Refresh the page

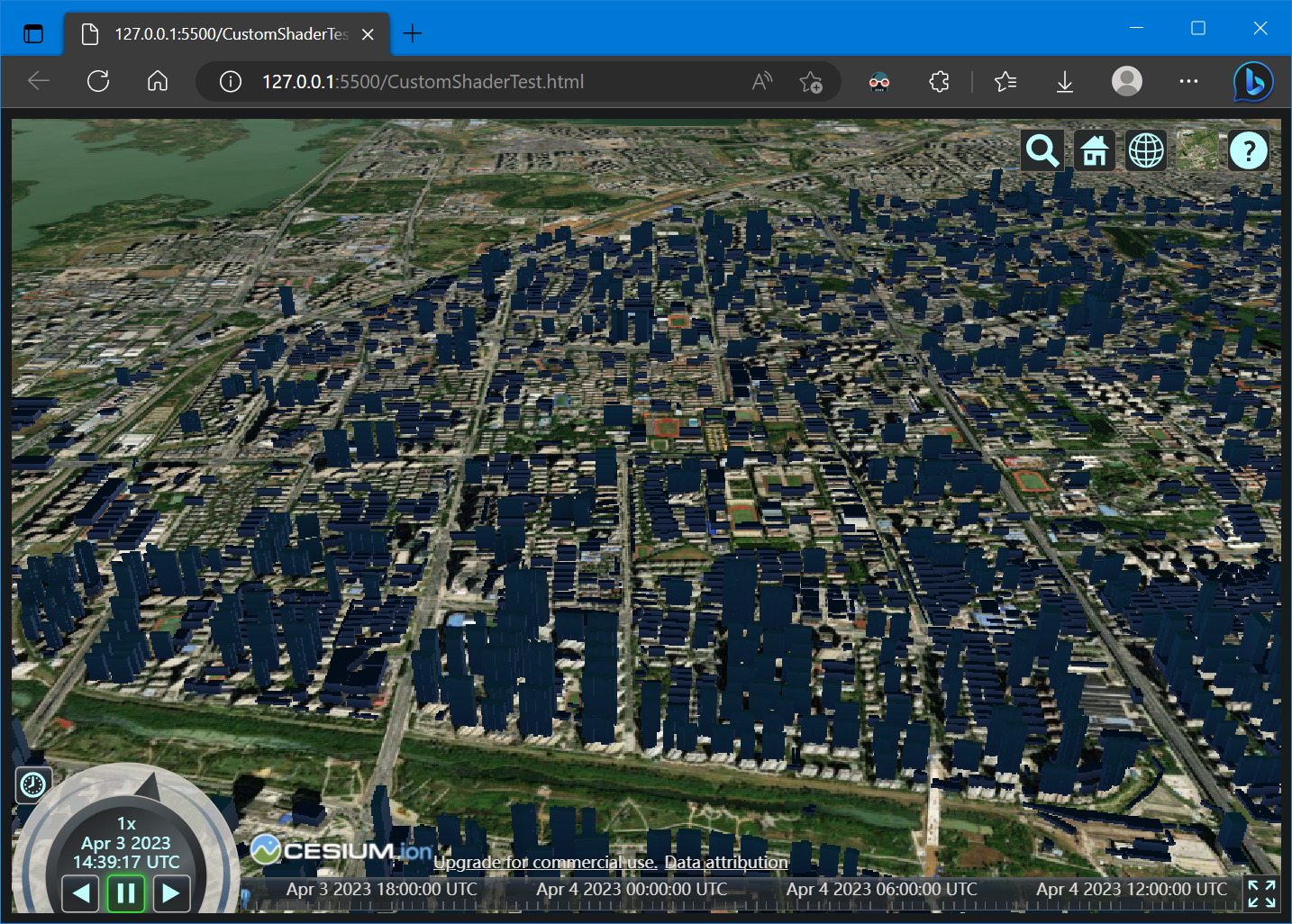coord(98,82)
